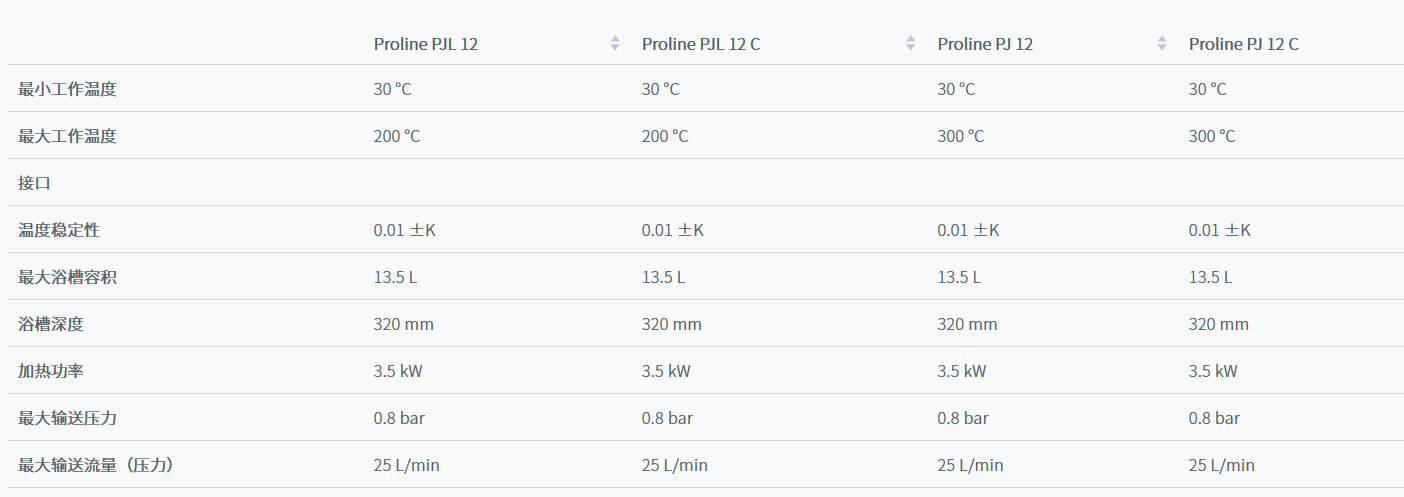The width and height of the screenshot is (1404, 497).
Task: Select the 最大浴槽容积 row label
Action: coord(67,277)
